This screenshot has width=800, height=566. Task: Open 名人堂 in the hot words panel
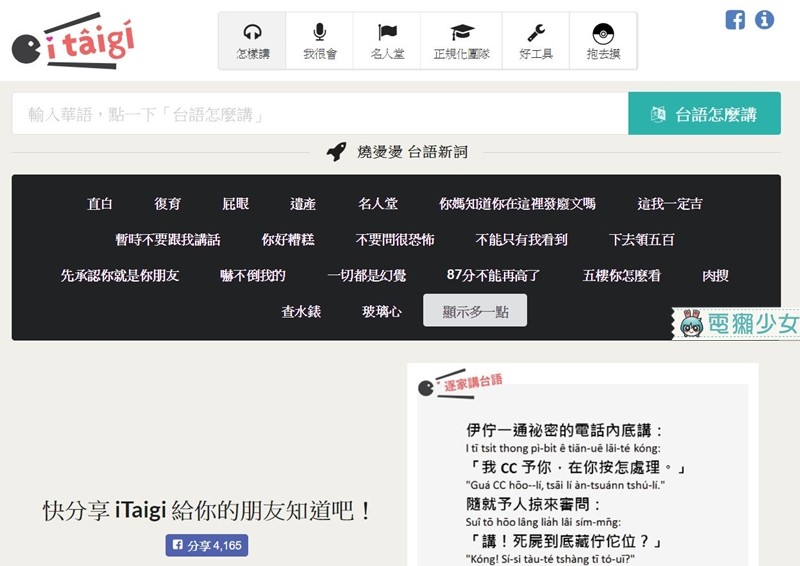point(378,204)
